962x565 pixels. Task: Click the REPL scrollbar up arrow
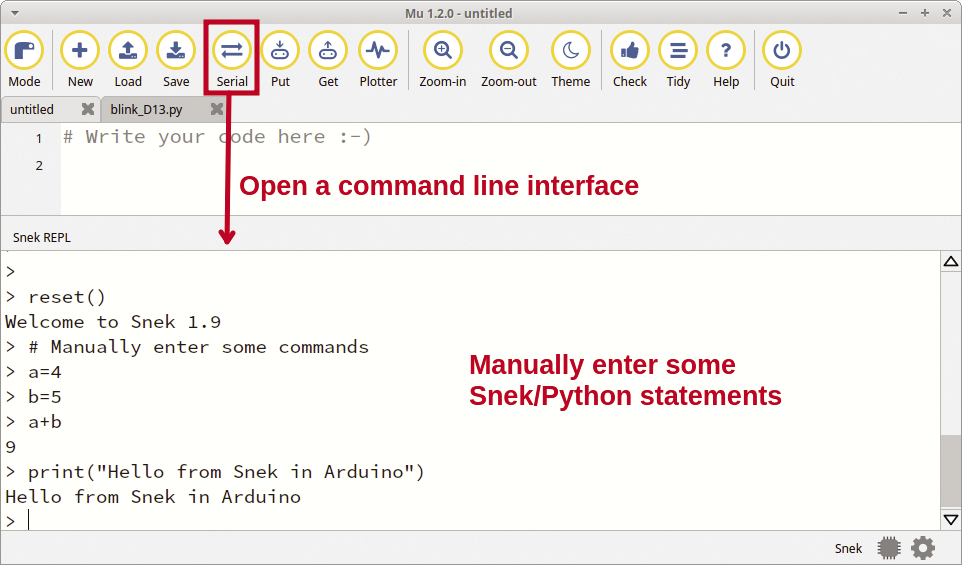[x=950, y=261]
